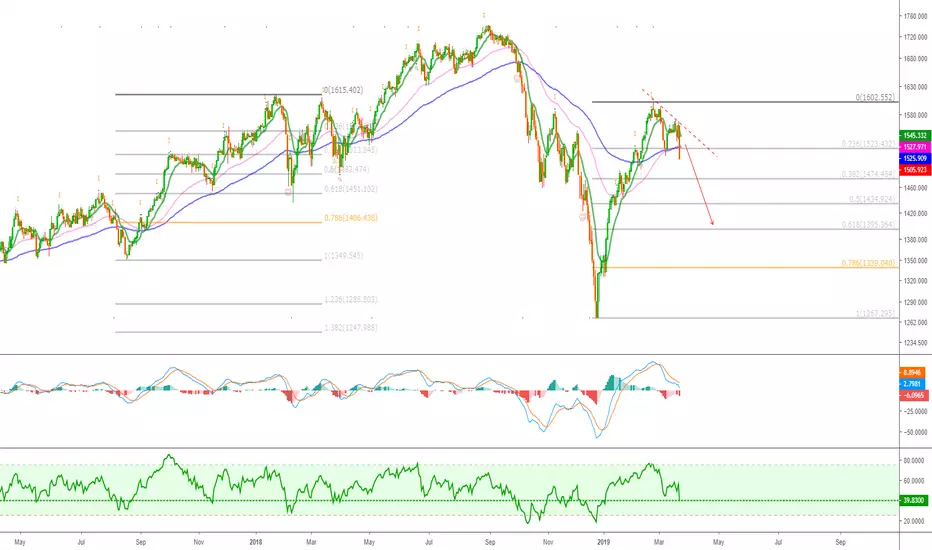Click the 1630.000 price axis tick

point(915,87)
